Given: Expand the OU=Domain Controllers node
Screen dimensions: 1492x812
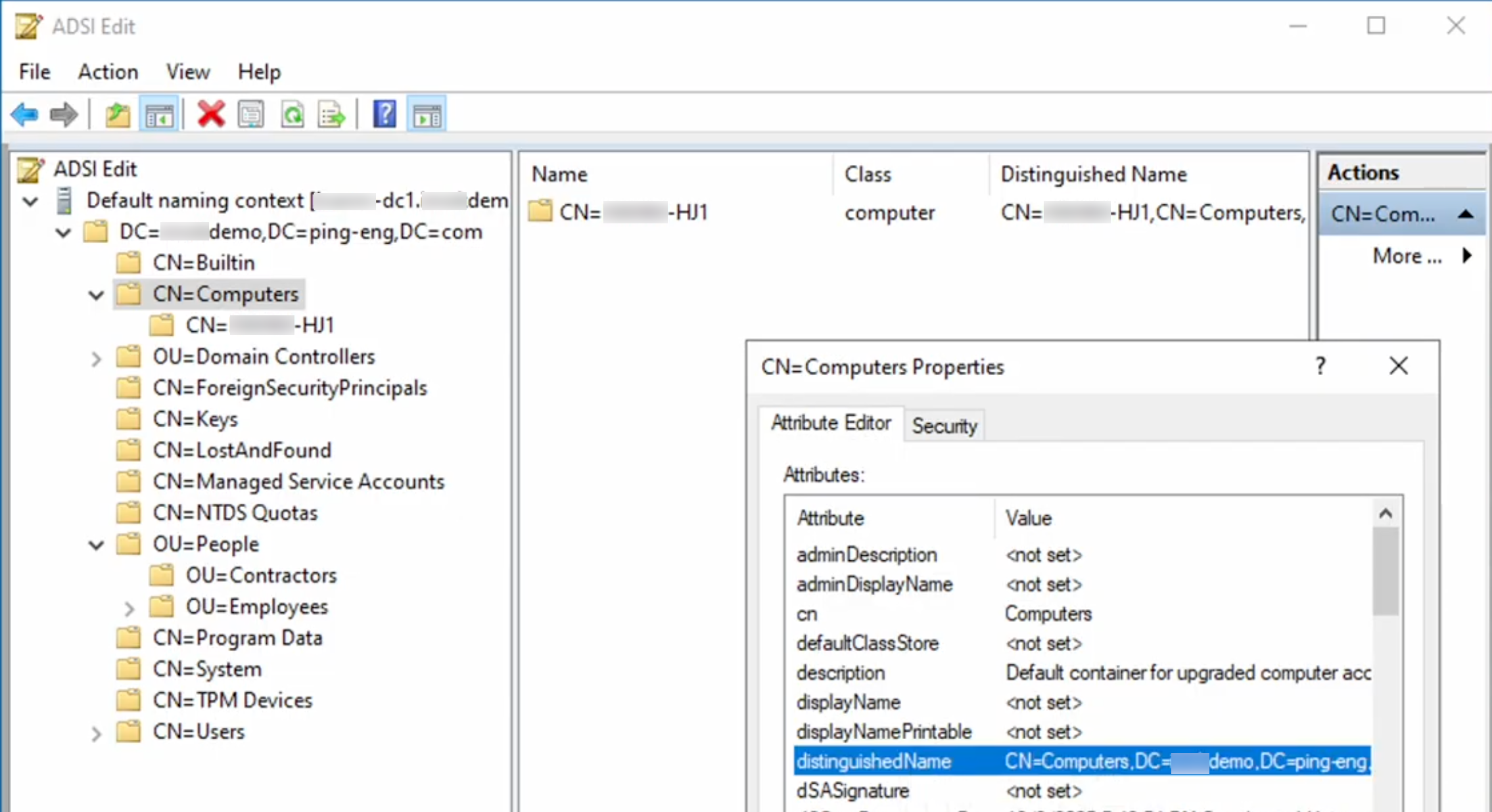Looking at the screenshot, I should click(97, 358).
